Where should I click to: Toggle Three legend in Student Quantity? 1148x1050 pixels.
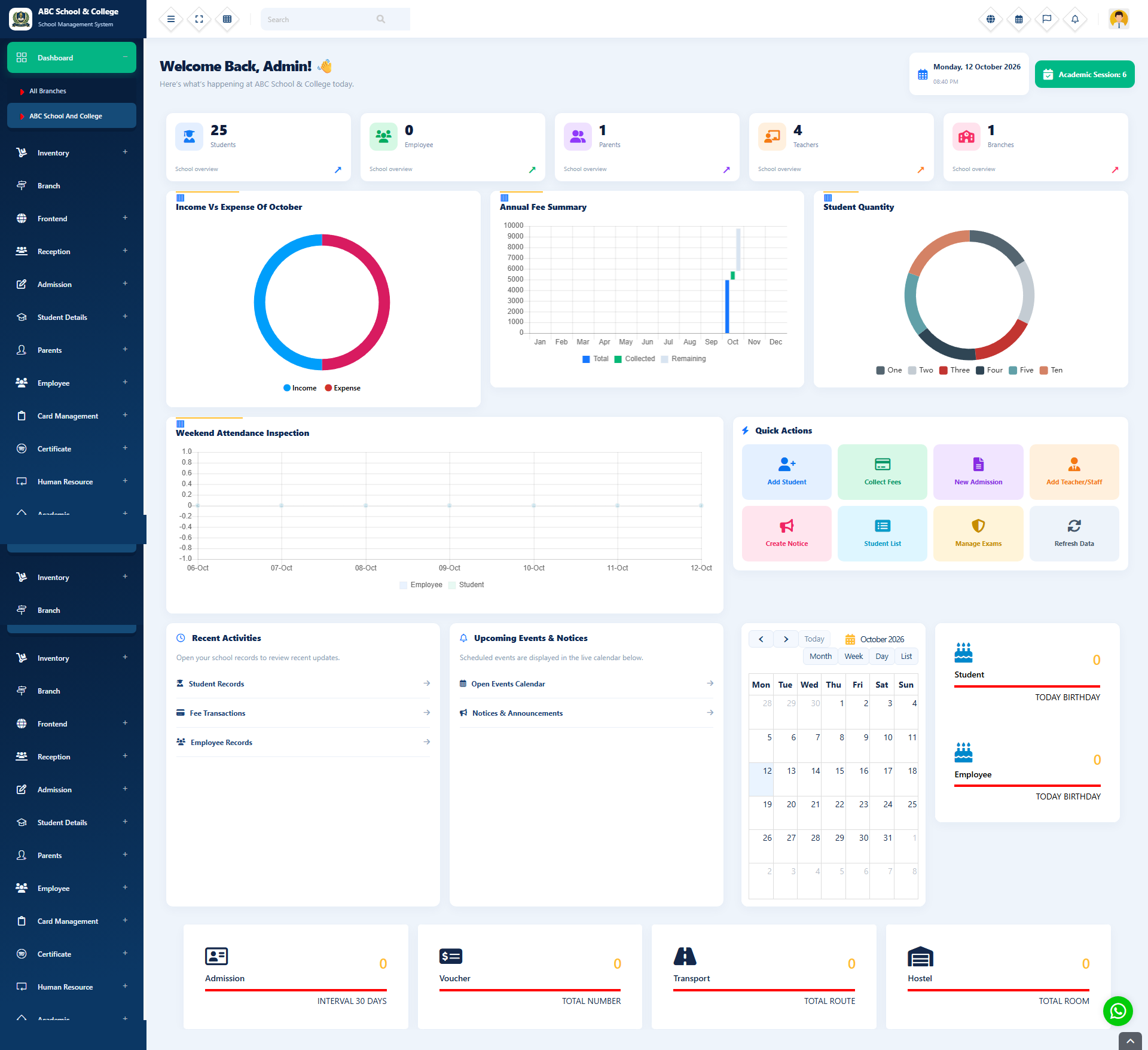[x=955, y=370]
